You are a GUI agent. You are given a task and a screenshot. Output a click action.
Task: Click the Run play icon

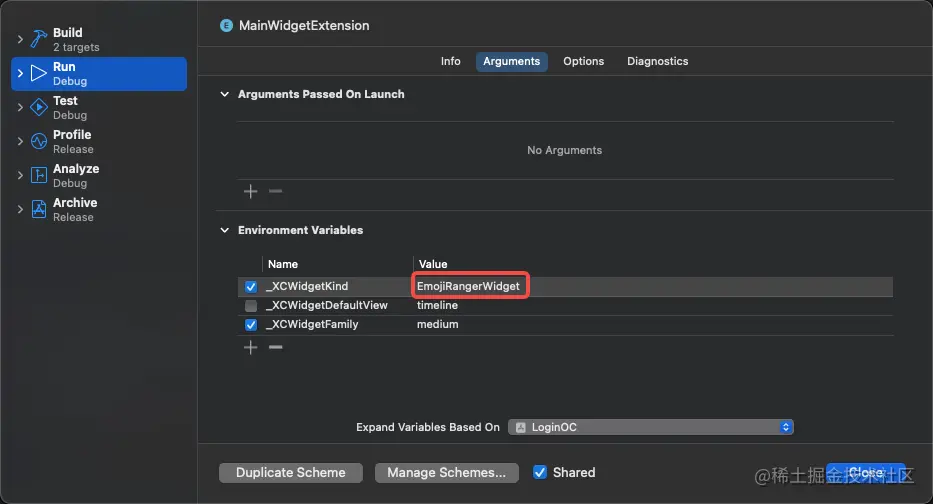point(39,73)
